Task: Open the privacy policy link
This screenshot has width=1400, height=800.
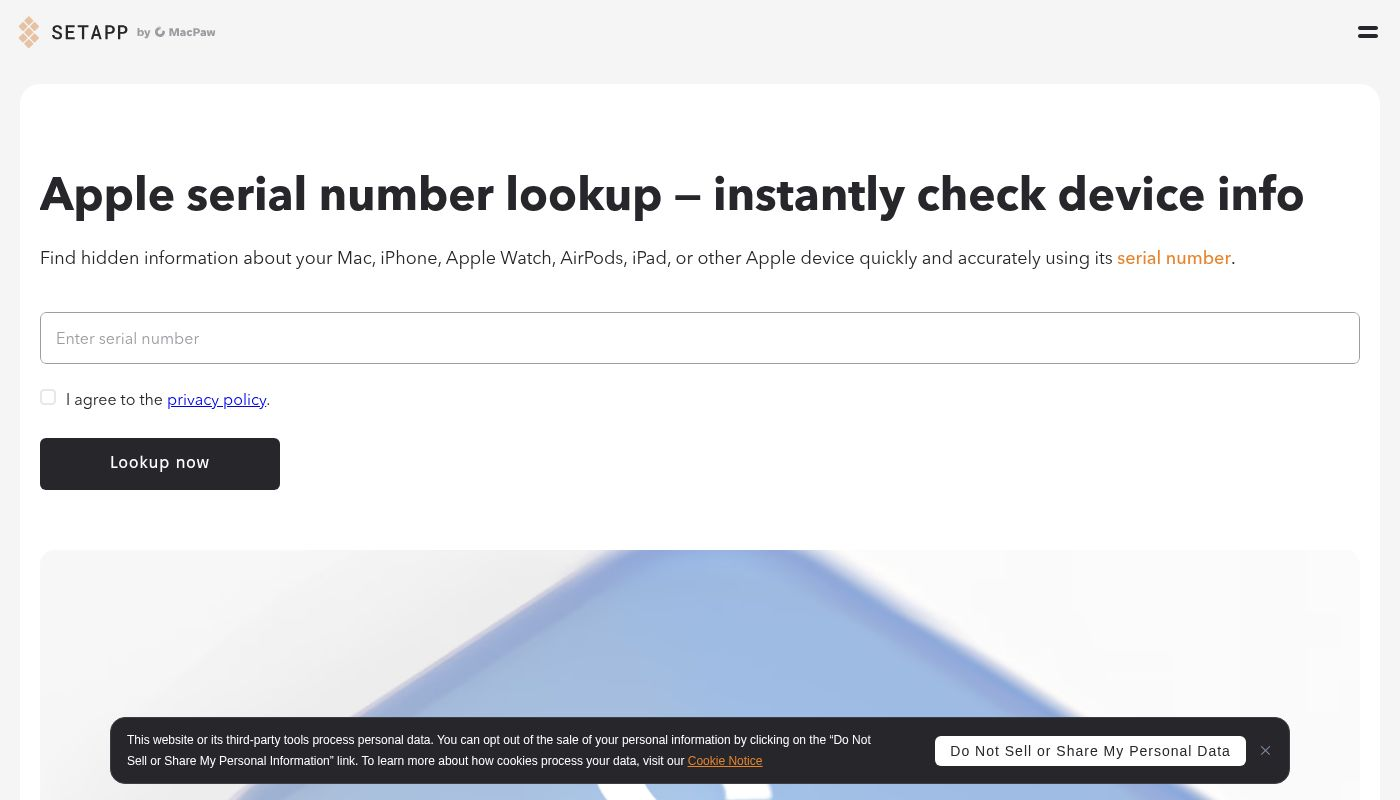Action: (x=216, y=400)
